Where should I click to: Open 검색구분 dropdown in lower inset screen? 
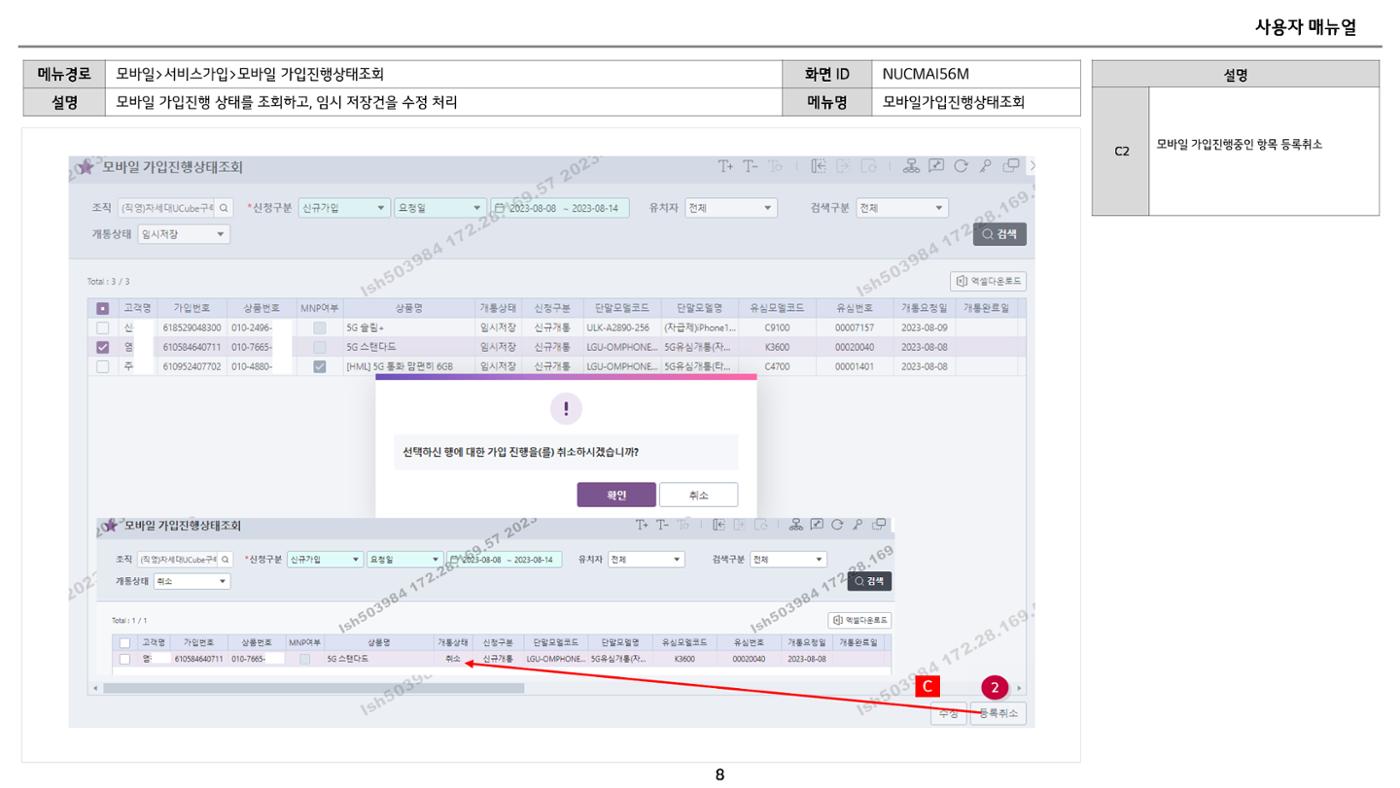click(789, 559)
